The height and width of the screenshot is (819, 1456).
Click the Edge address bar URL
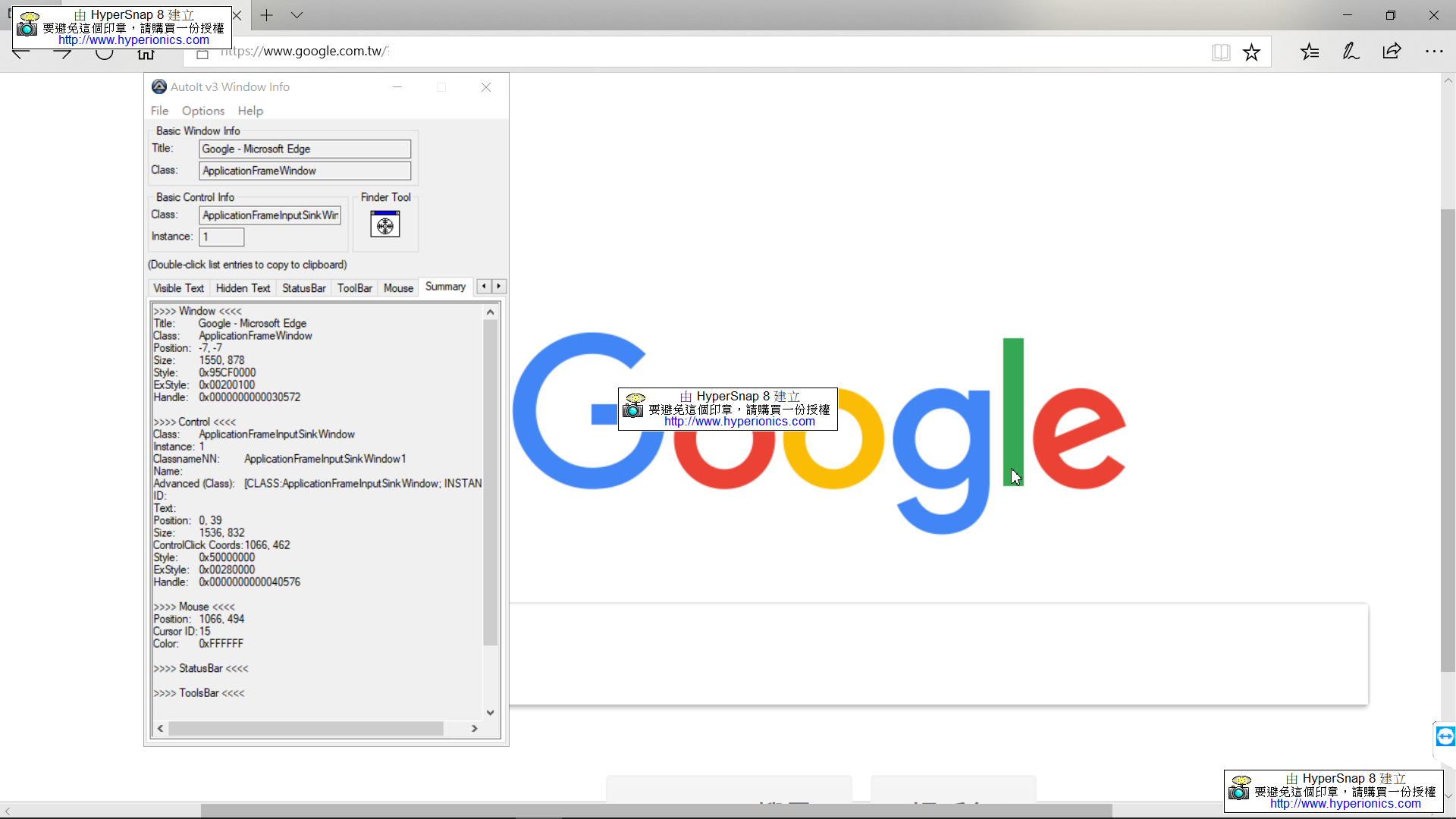(305, 52)
